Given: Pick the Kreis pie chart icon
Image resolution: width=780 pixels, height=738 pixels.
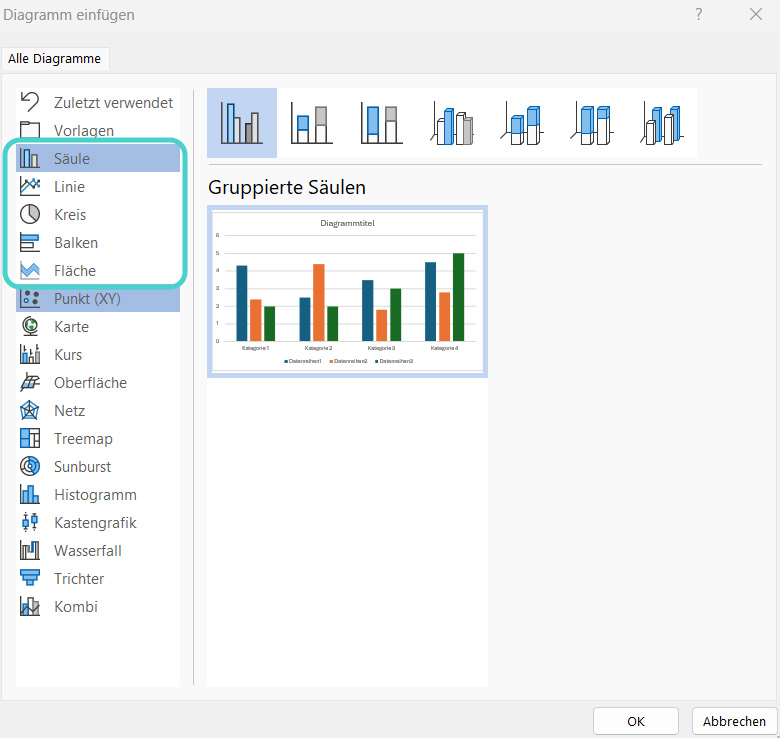Looking at the screenshot, I should pos(30,214).
